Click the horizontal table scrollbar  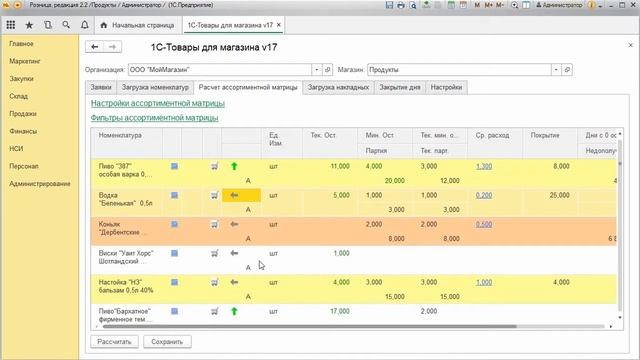309,327
